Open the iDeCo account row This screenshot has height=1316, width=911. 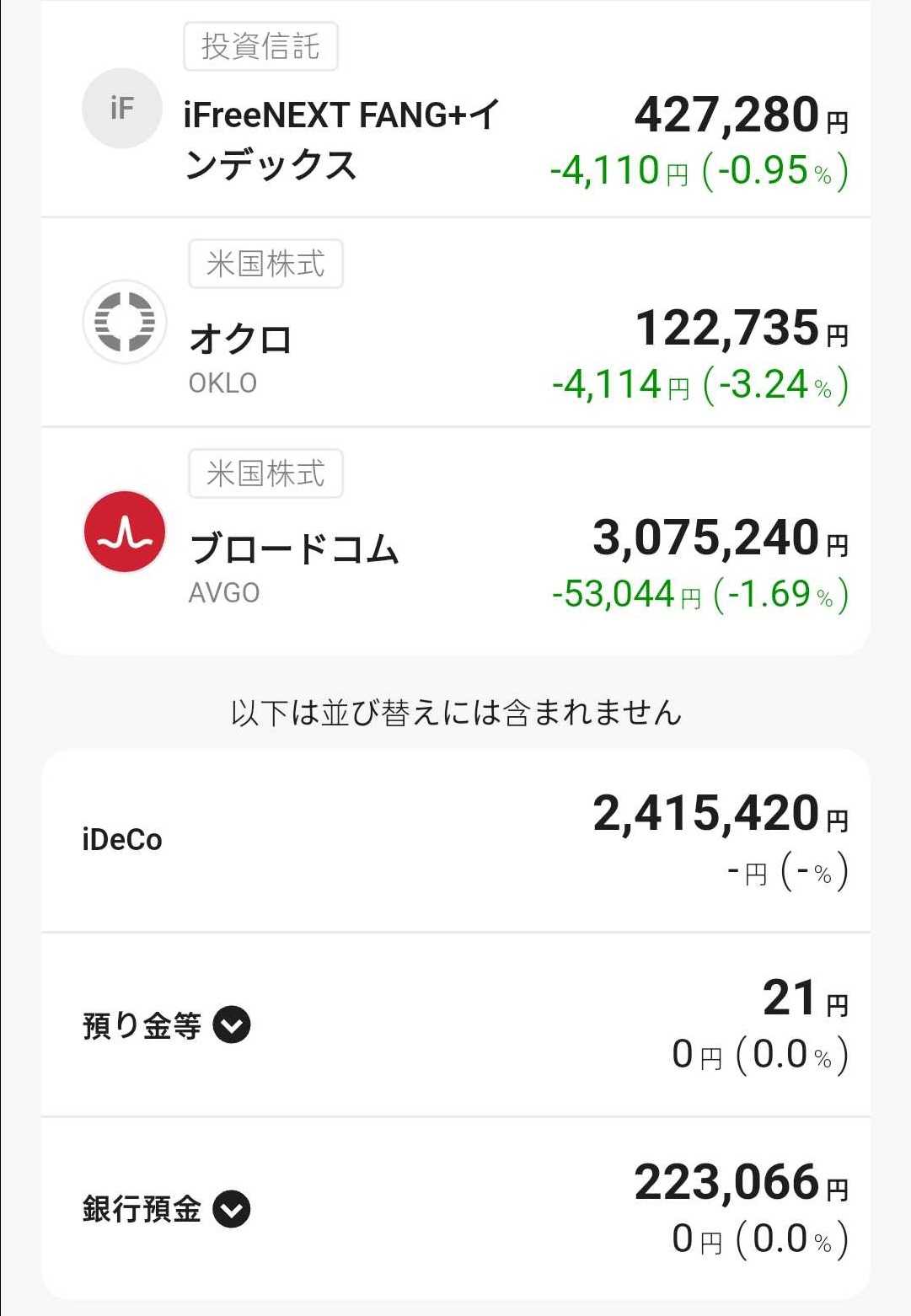tap(122, 840)
